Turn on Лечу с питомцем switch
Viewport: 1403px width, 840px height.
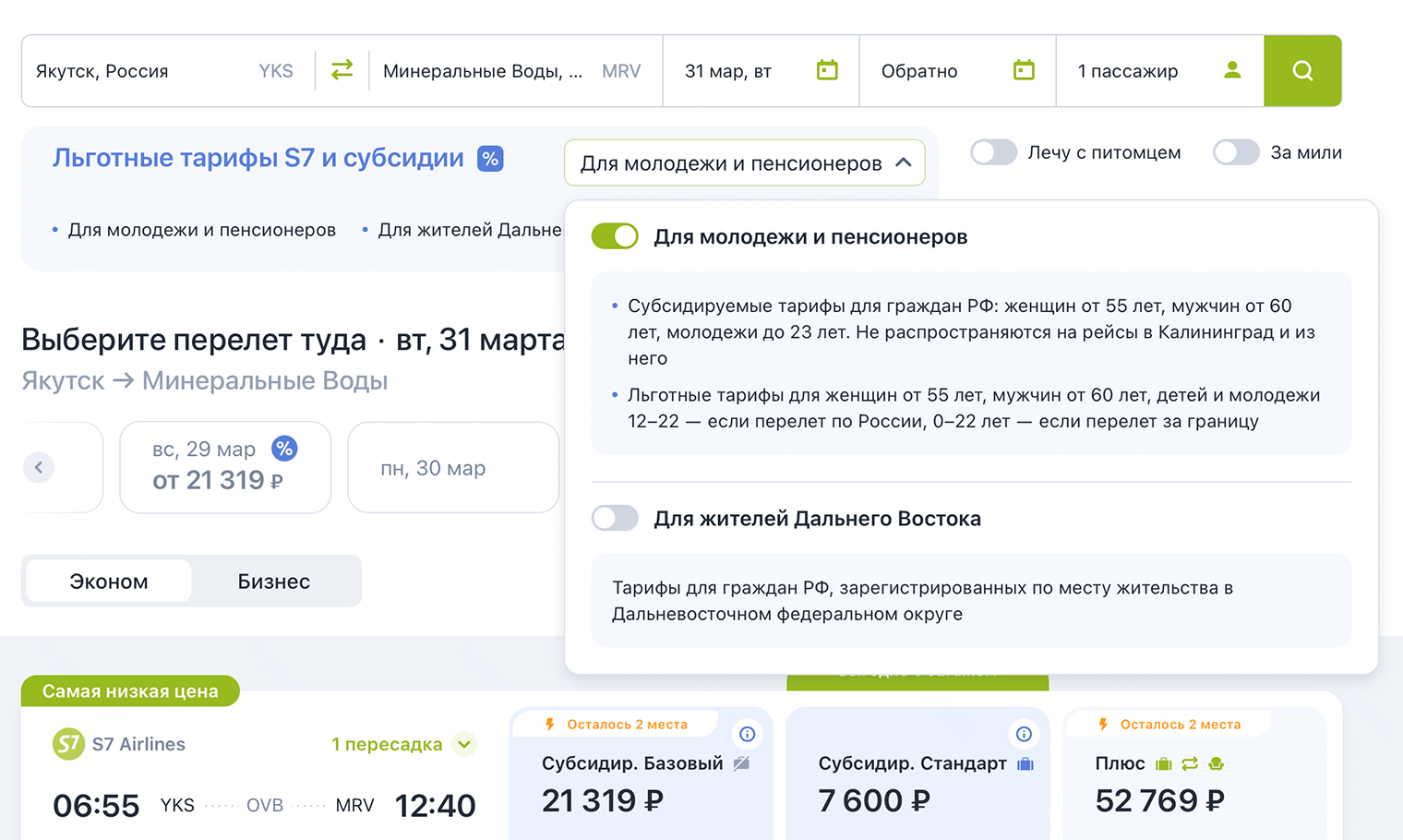[993, 152]
